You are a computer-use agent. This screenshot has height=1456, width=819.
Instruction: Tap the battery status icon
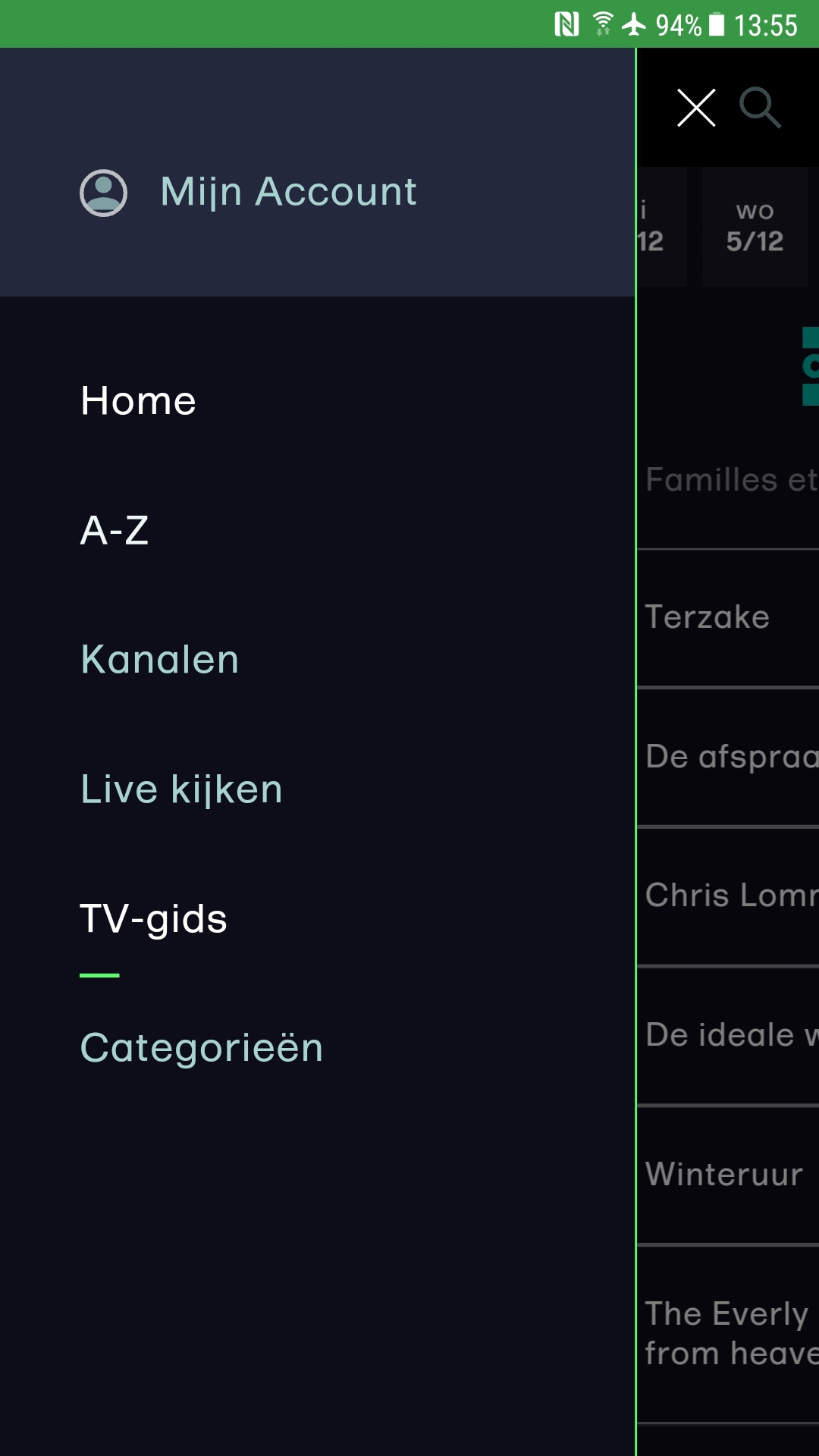pos(717,24)
